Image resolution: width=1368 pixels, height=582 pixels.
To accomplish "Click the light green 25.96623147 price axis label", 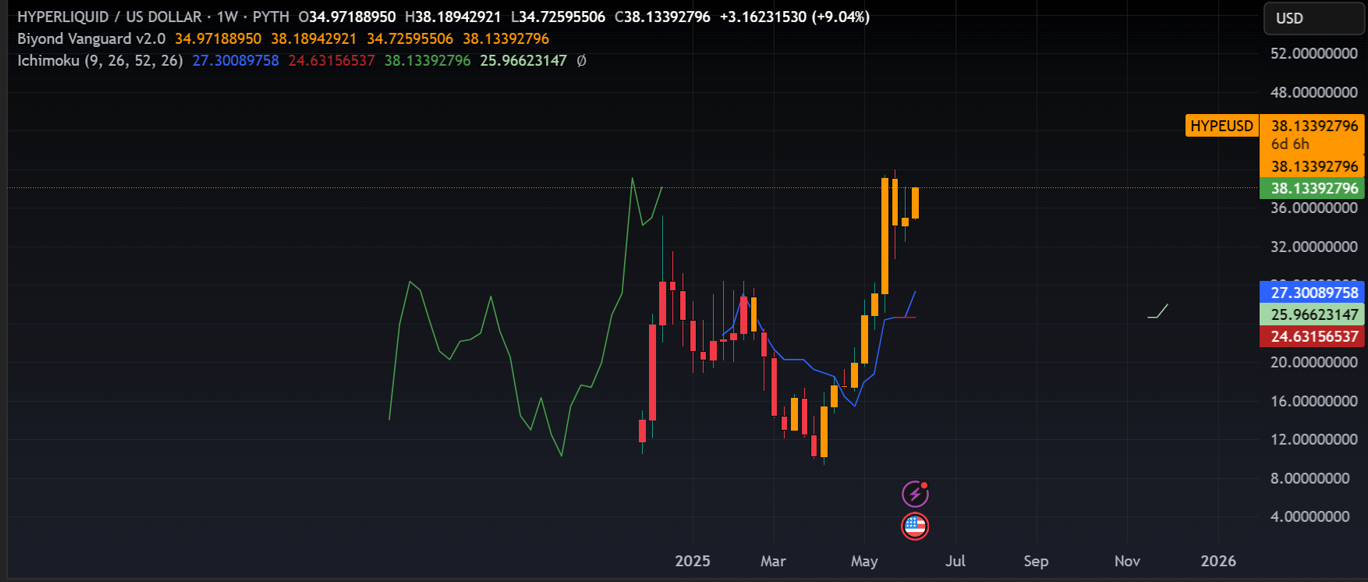I will (x=1314, y=315).
